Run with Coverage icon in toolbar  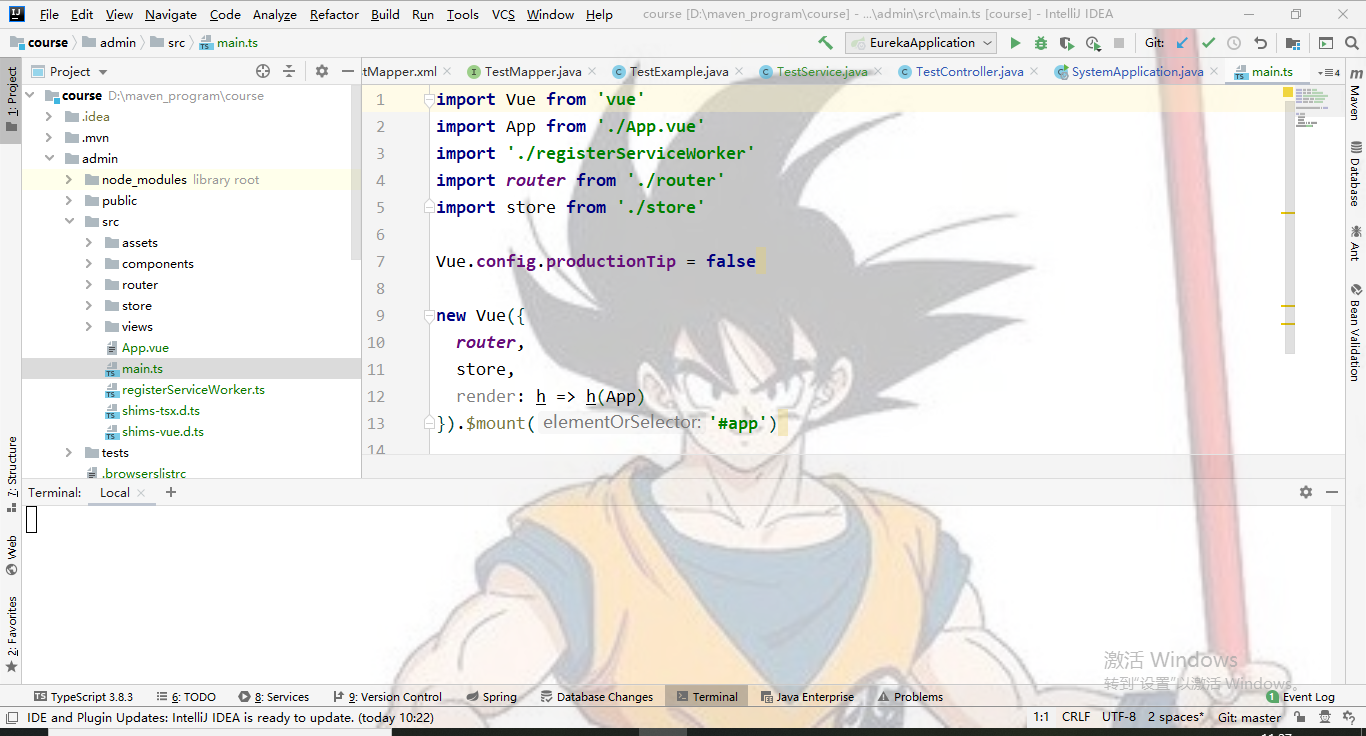tap(1067, 43)
